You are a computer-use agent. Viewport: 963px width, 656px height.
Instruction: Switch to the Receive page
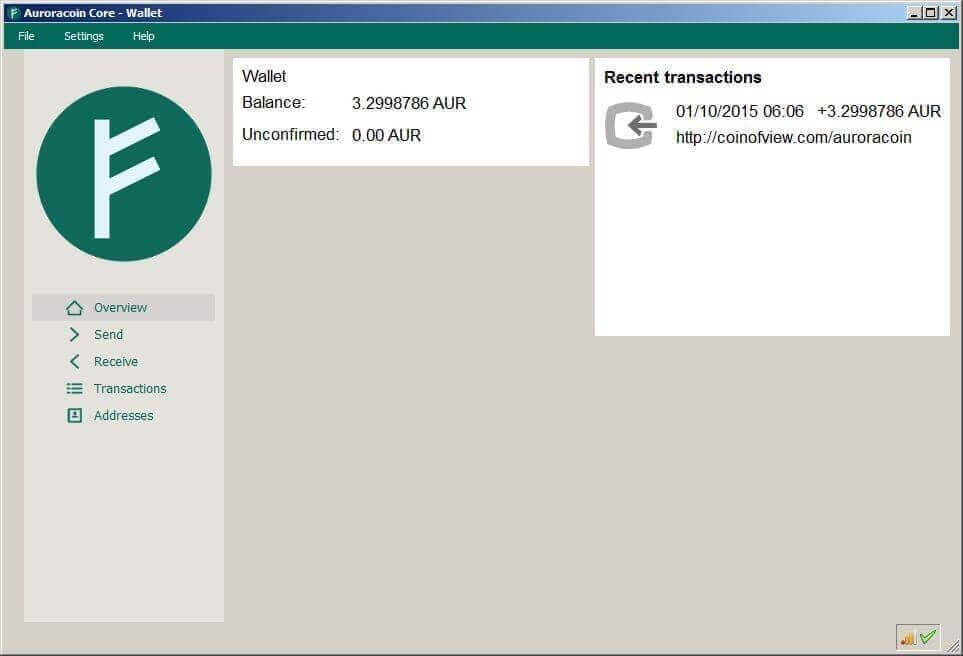click(123, 362)
